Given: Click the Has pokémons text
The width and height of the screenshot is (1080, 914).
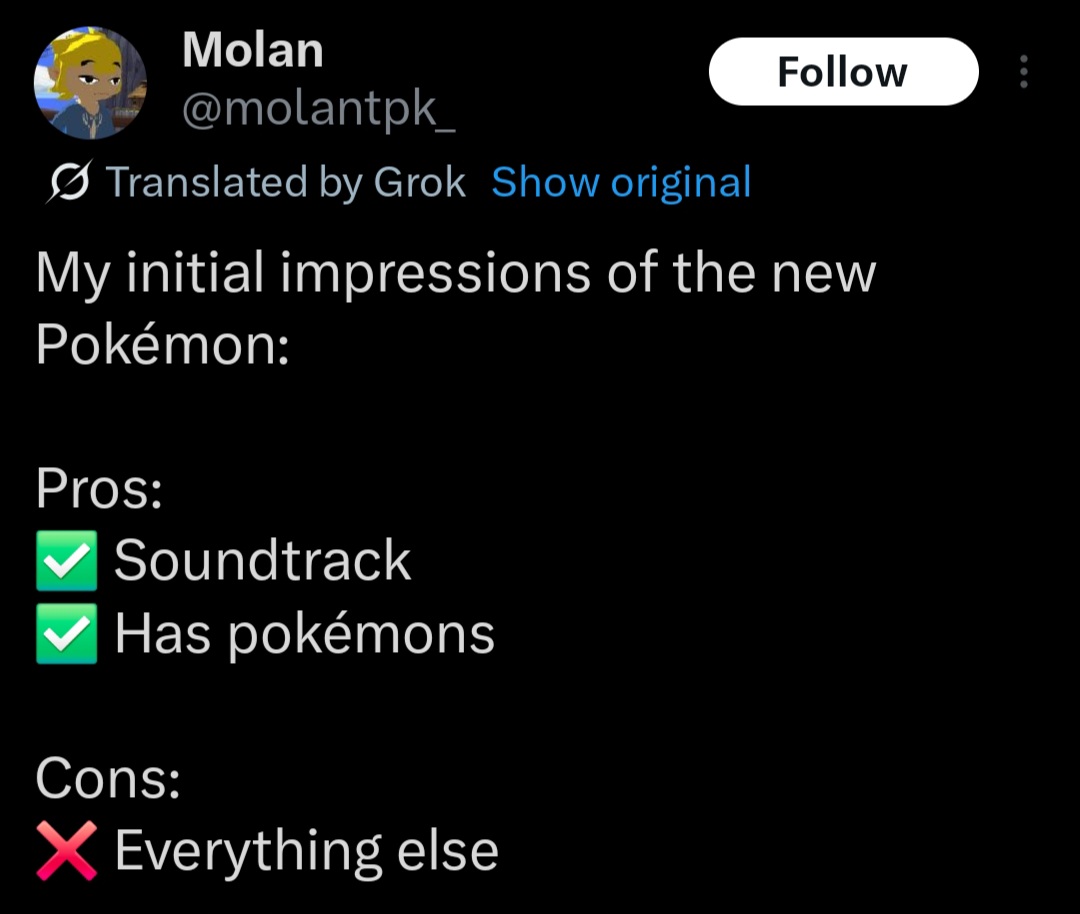Looking at the screenshot, I should 304,634.
